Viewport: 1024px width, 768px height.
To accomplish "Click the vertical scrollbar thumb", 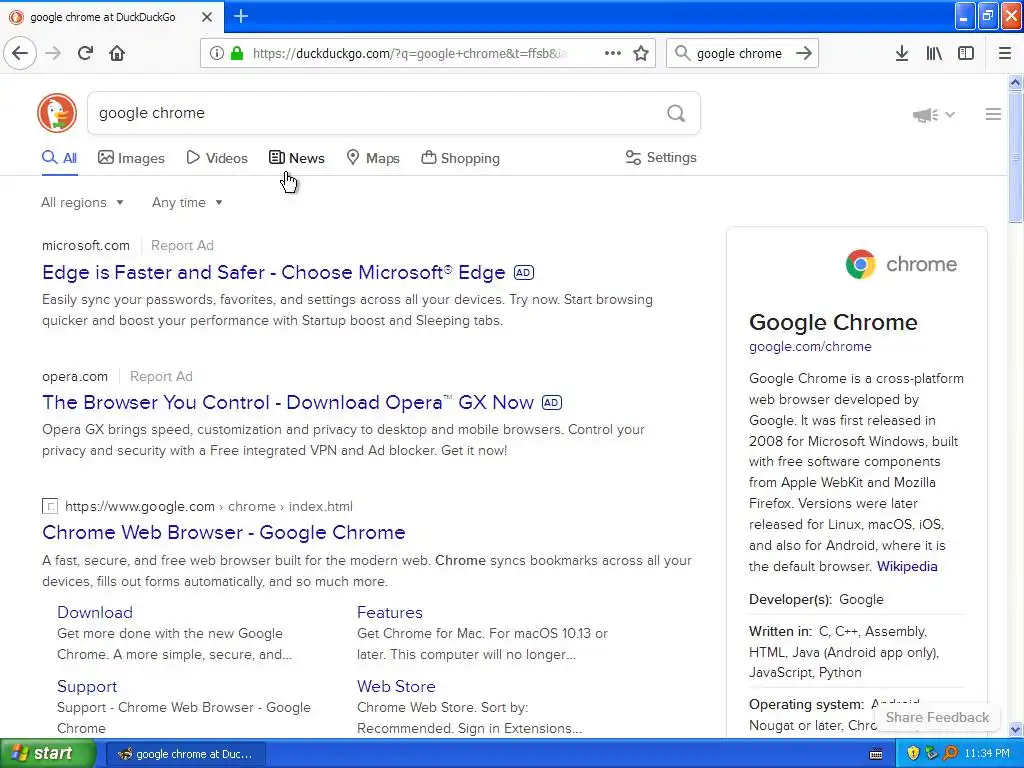I will click(1015, 157).
